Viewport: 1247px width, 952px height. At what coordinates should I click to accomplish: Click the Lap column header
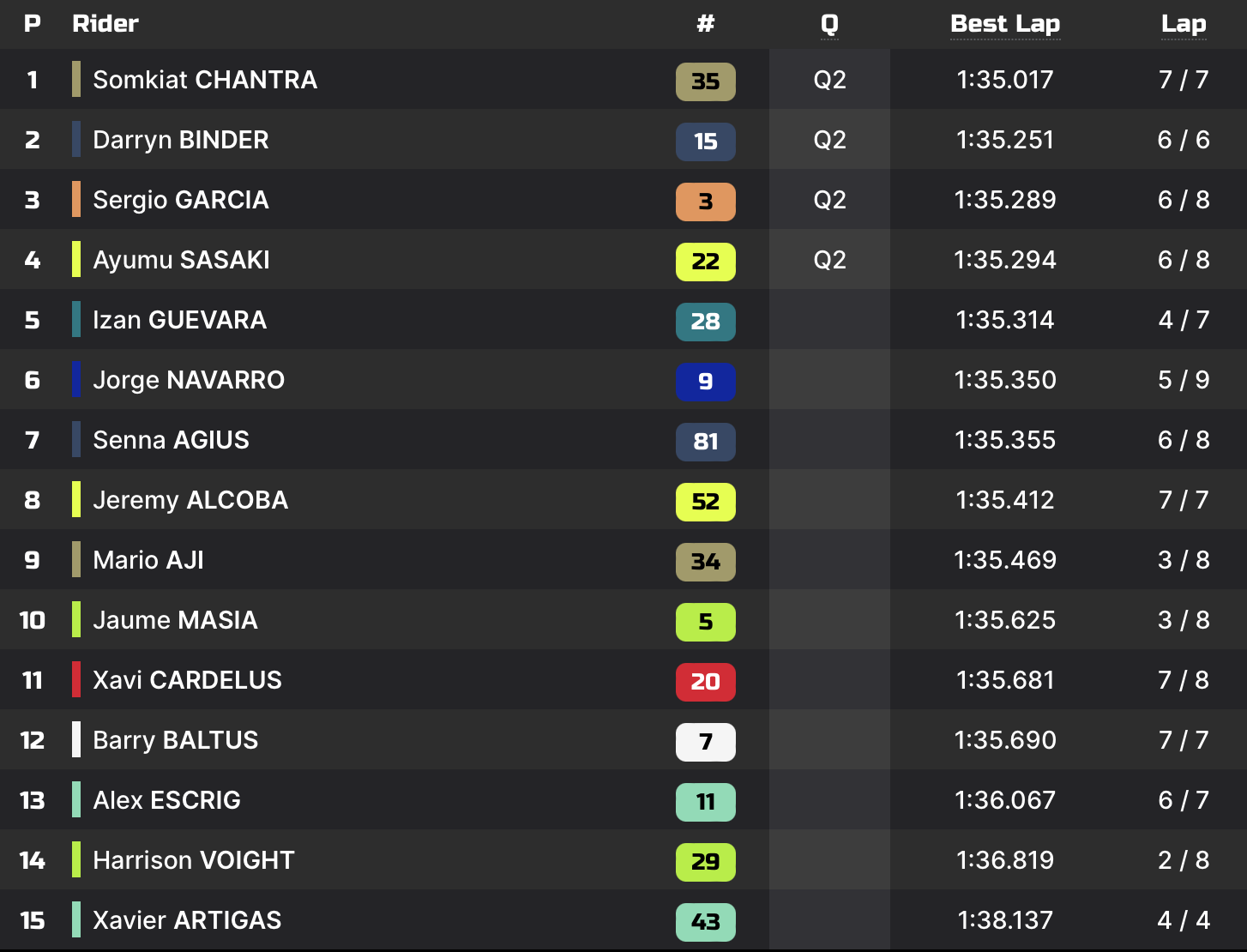point(1184,24)
